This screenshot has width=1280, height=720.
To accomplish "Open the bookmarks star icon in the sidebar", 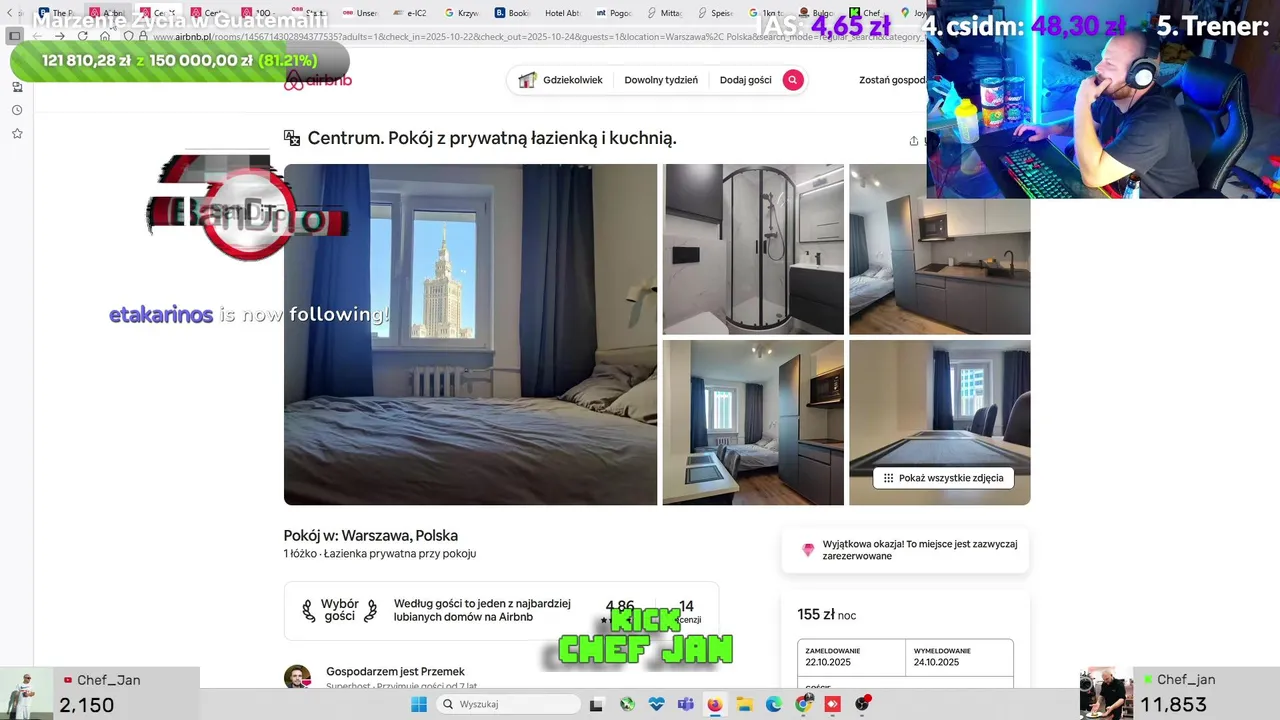I will (x=17, y=133).
